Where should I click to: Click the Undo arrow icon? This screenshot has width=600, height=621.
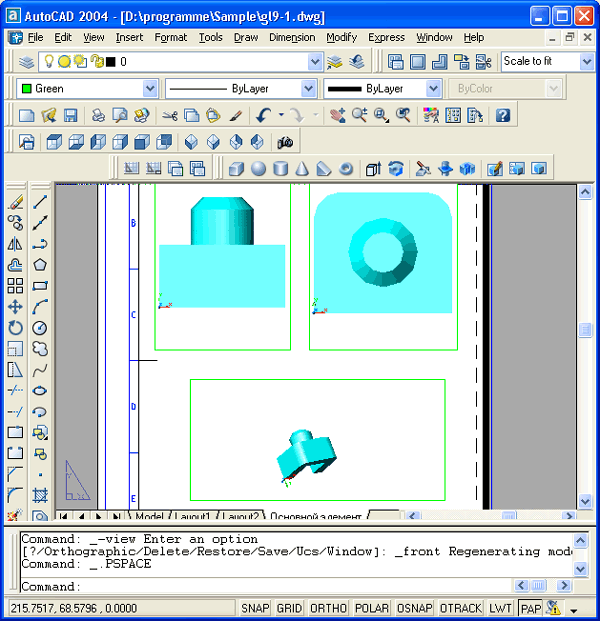tap(263, 115)
